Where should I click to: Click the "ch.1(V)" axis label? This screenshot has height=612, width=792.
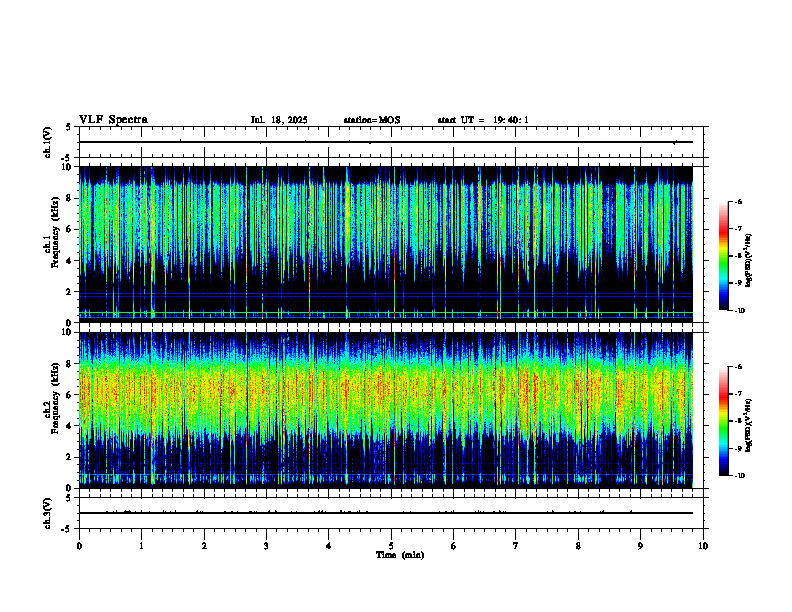click(48, 142)
